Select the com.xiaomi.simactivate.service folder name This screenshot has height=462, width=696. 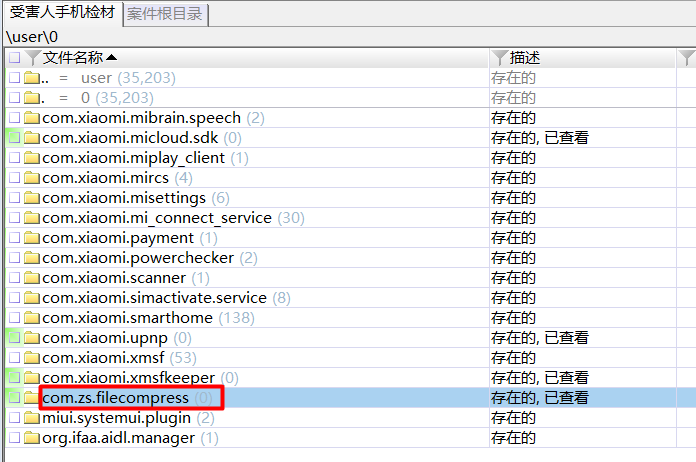tap(154, 298)
